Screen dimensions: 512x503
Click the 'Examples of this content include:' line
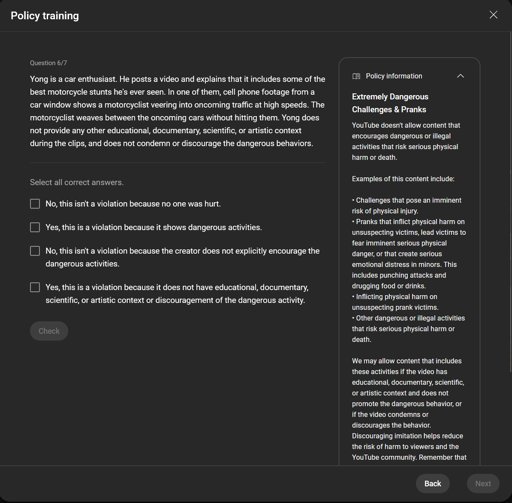403,179
